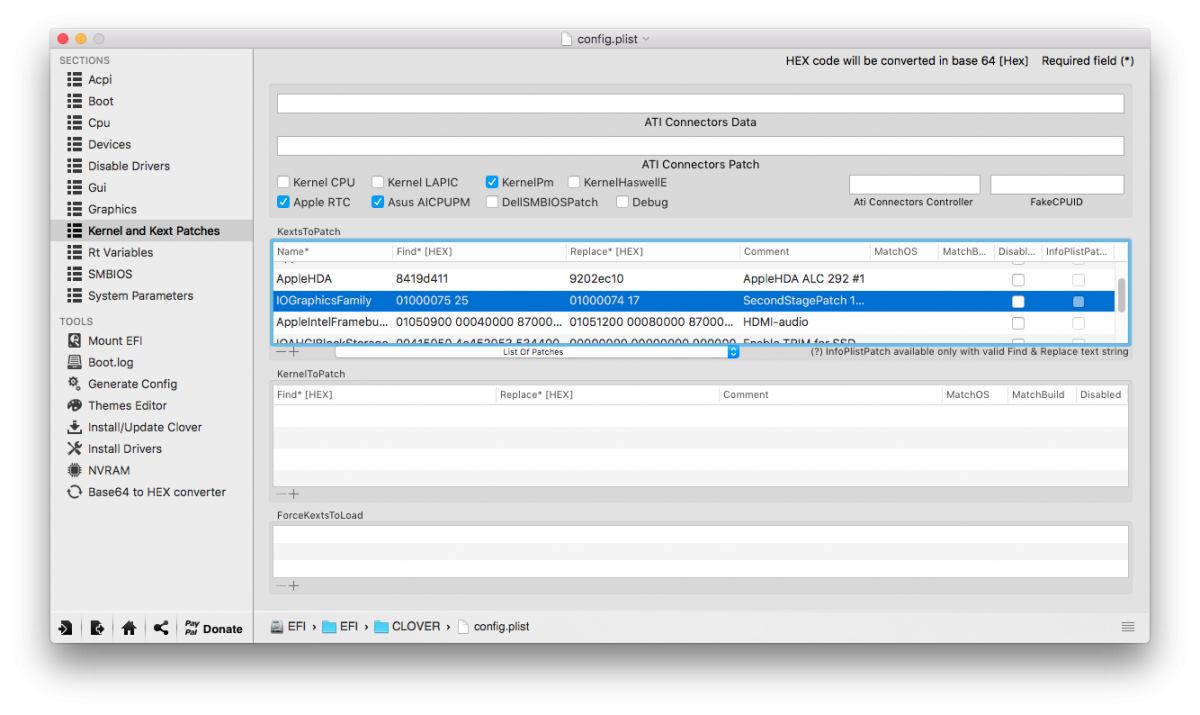Open the SMBIOS section
This screenshot has height=715, width=1200.
tap(110, 274)
